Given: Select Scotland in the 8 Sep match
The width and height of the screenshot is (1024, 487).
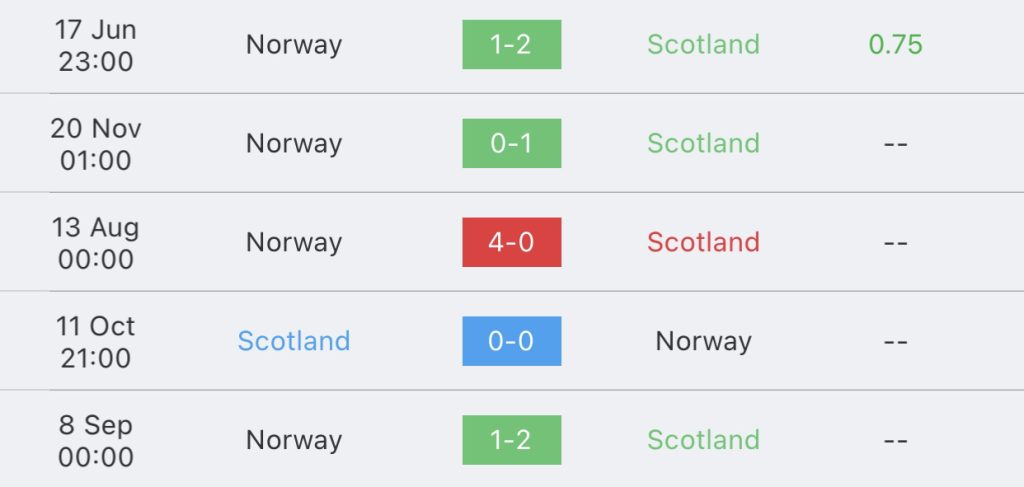Looking at the screenshot, I should point(703,440).
